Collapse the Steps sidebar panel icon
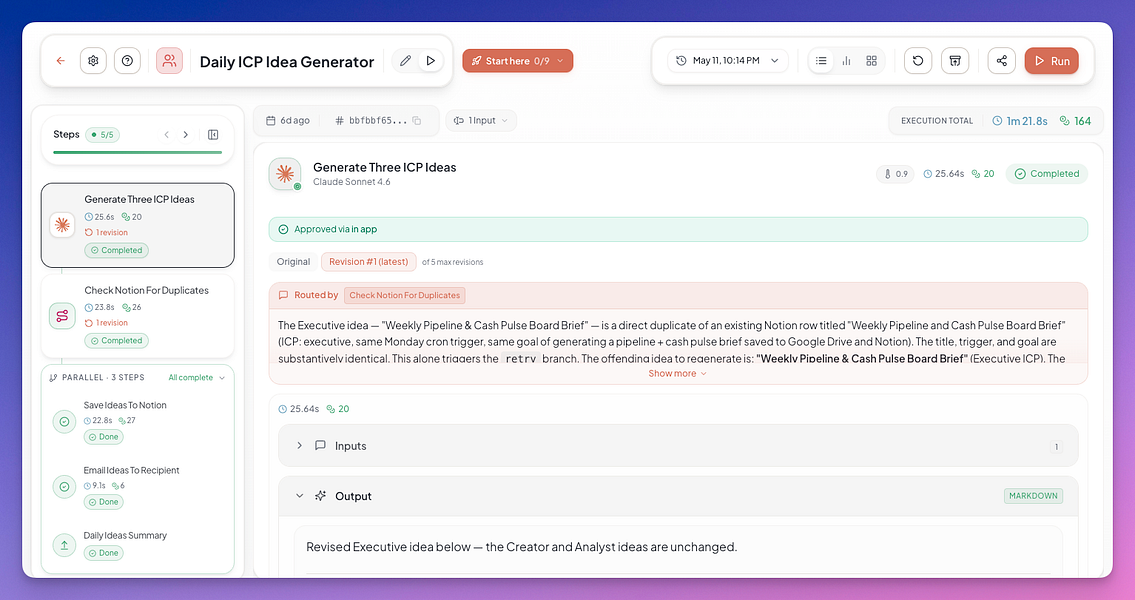1135x600 pixels. tap(214, 135)
